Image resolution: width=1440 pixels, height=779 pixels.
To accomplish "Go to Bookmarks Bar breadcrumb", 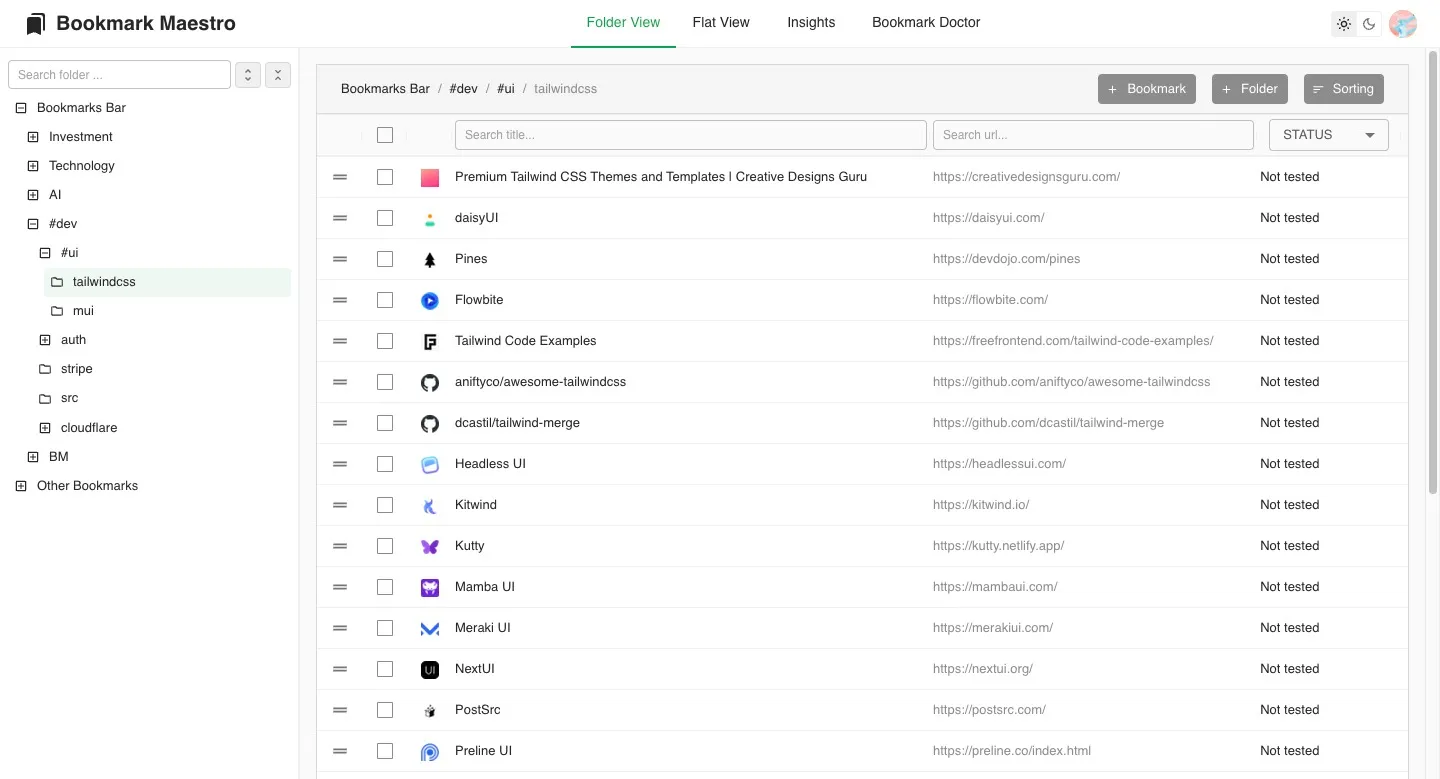I will [x=385, y=89].
